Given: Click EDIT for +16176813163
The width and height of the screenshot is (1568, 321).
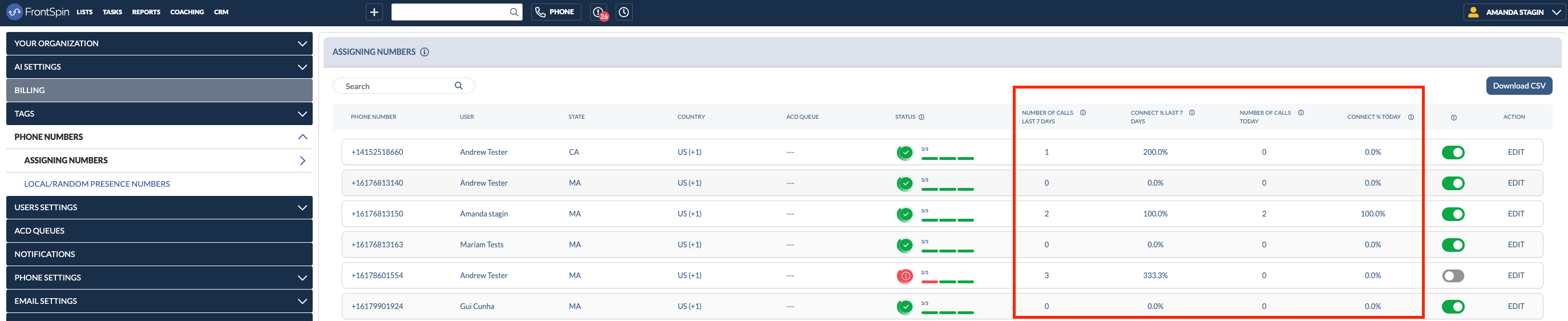Looking at the screenshot, I should 1516,245.
